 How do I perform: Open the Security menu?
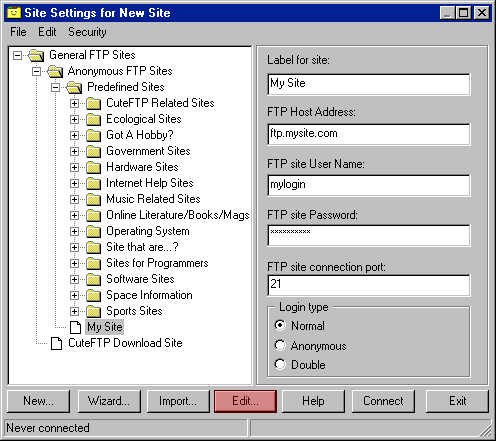pos(87,32)
